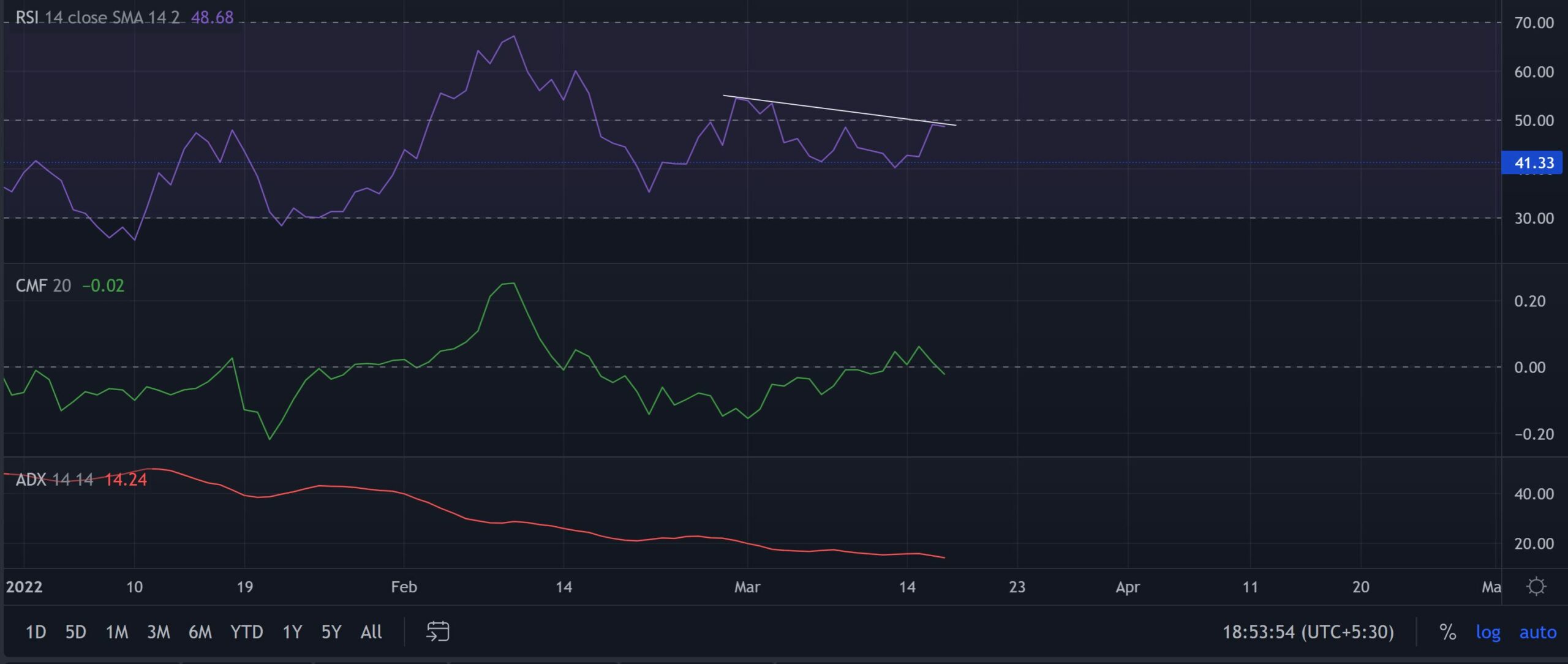This screenshot has width=1568, height=664.
Task: Open chart settings gear icon
Action: [1536, 586]
